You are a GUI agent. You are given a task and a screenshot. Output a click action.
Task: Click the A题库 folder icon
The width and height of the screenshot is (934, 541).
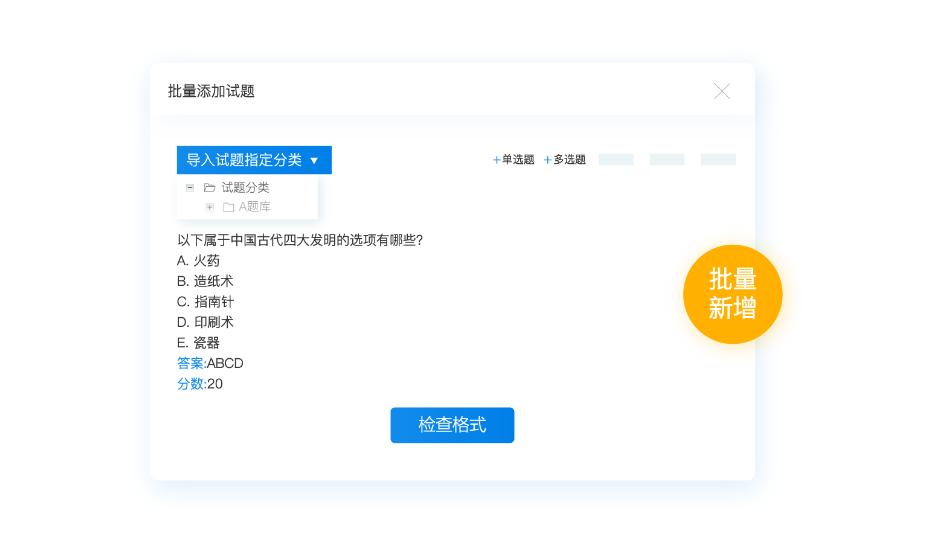click(229, 207)
